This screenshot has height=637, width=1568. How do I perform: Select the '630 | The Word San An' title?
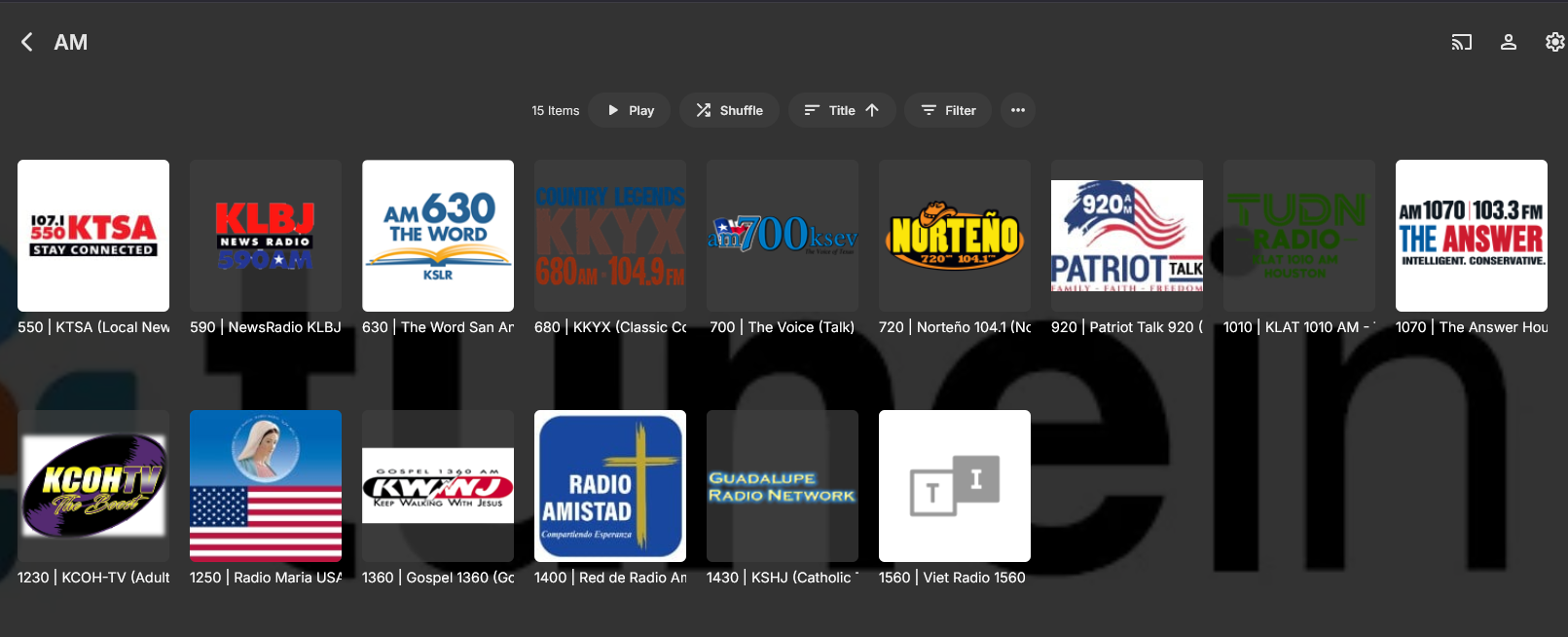pyautogui.click(x=438, y=327)
